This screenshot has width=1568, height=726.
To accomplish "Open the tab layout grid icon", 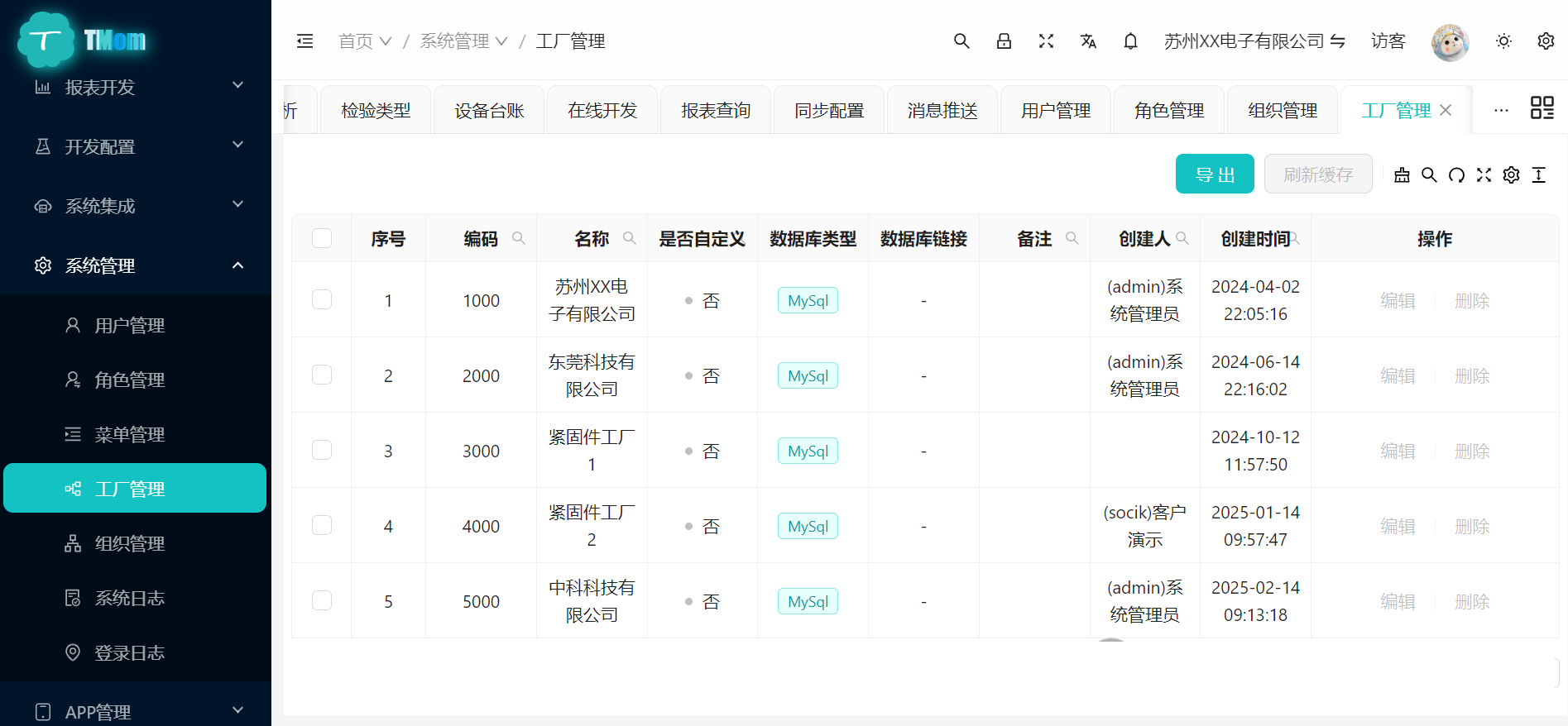I will click(1542, 108).
